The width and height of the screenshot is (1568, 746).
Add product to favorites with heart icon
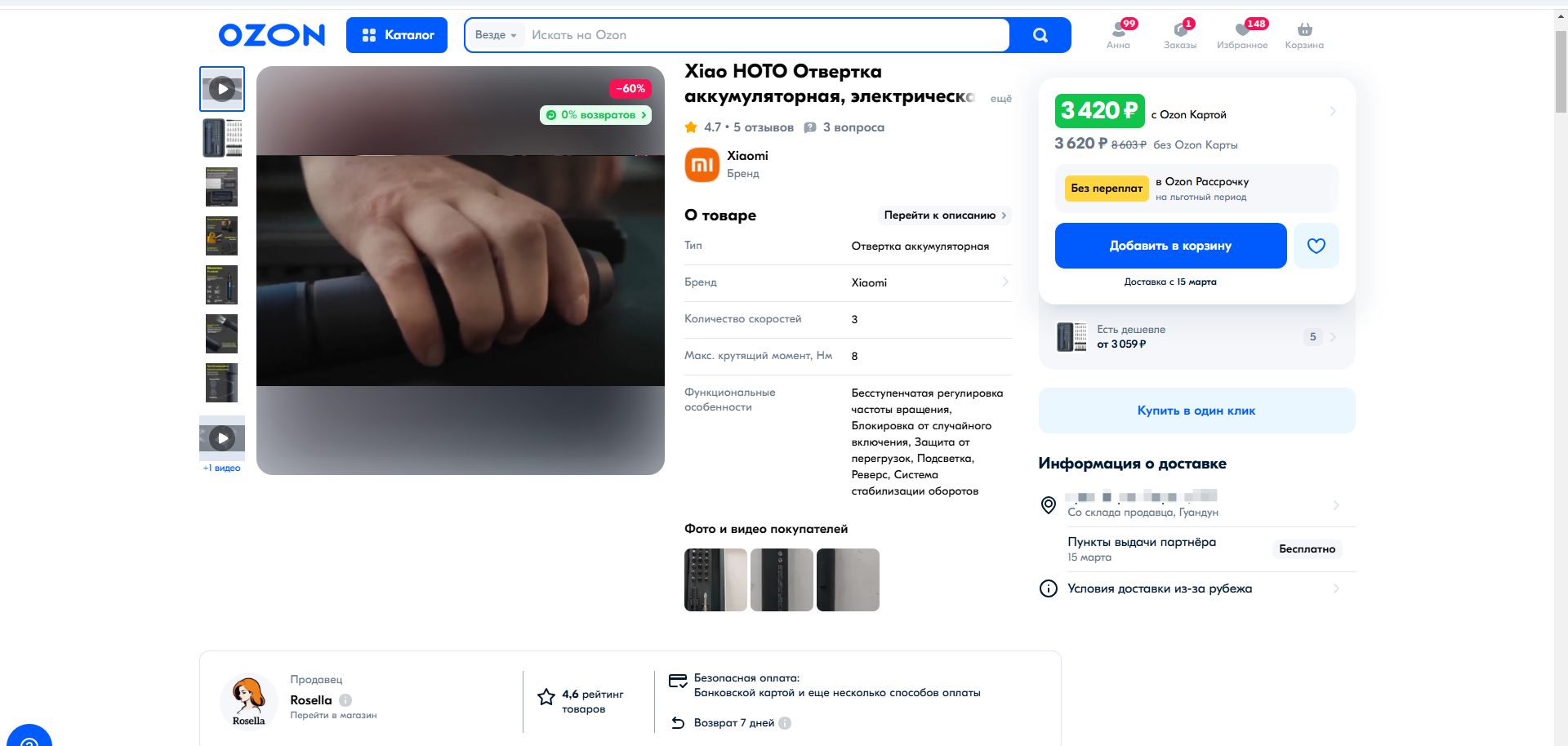[1316, 246]
